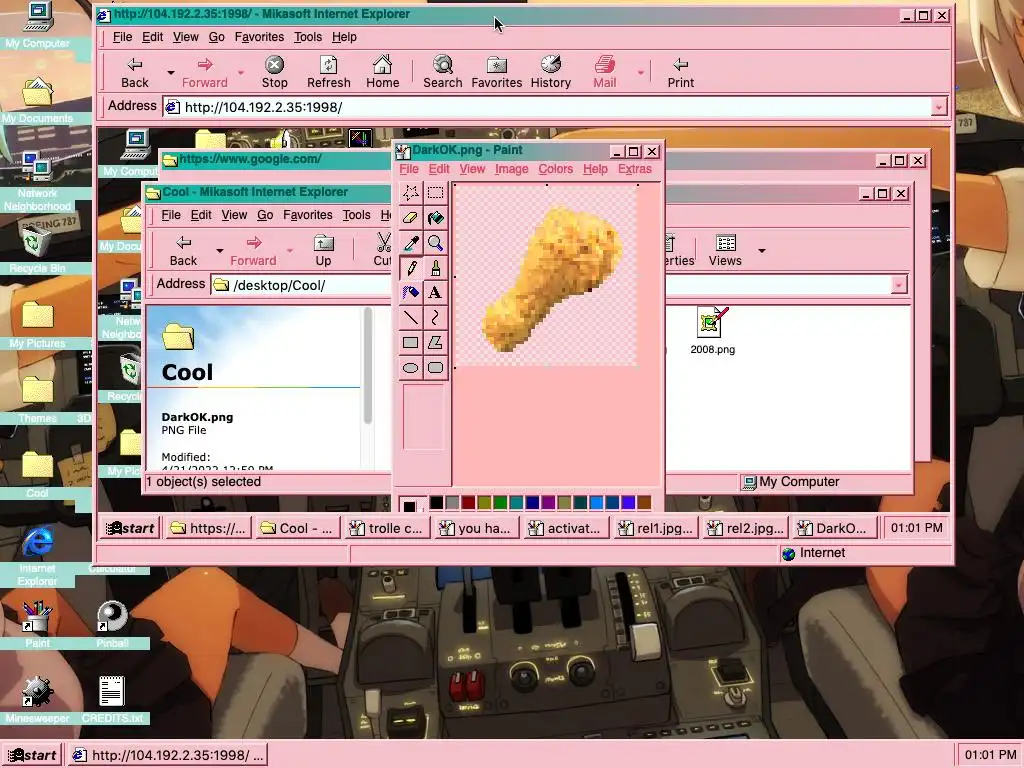Choose the Fill With Color bucket tool
Screen dimensions: 1024x768
tap(436, 217)
